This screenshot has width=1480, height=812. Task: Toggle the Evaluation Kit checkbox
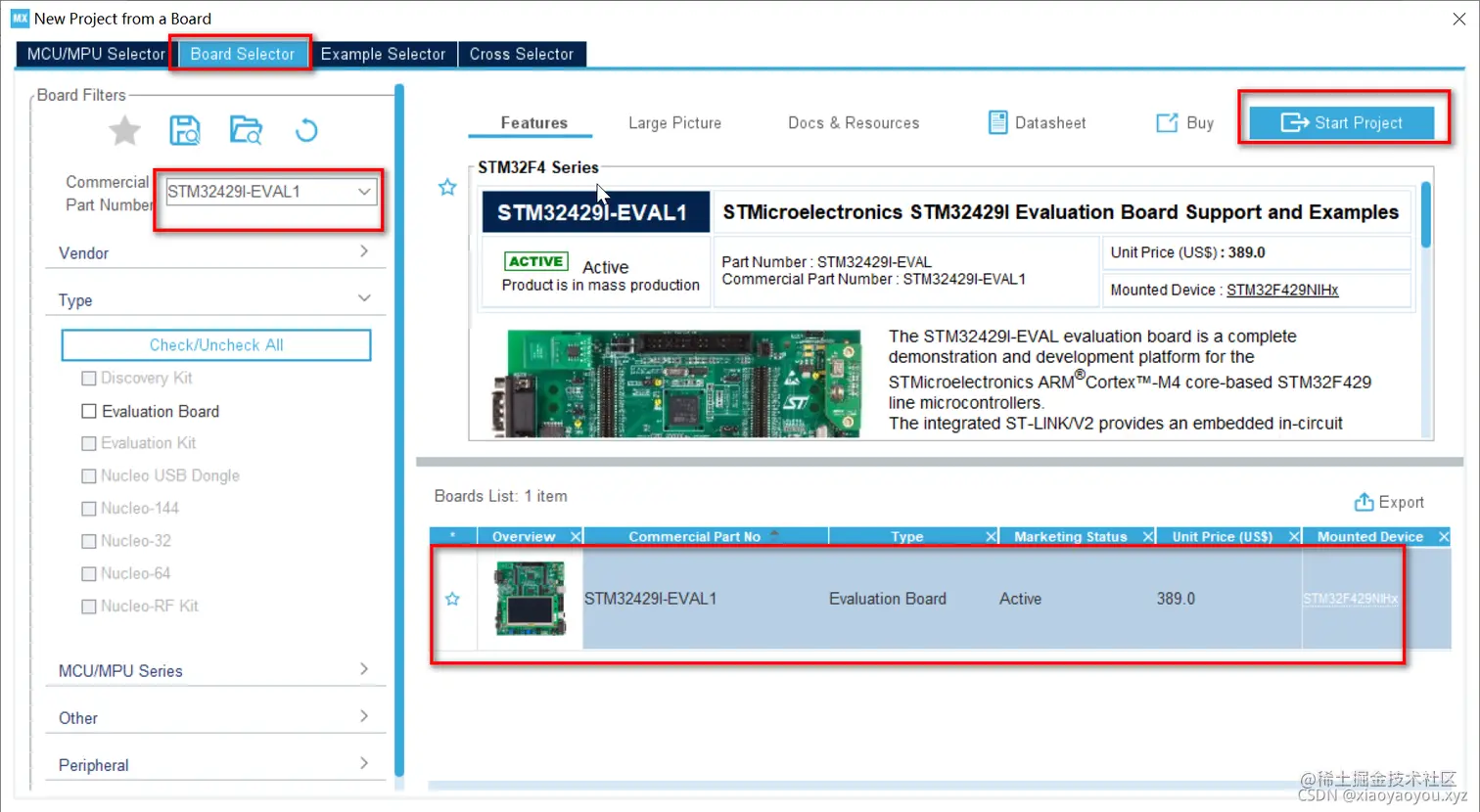tap(89, 443)
